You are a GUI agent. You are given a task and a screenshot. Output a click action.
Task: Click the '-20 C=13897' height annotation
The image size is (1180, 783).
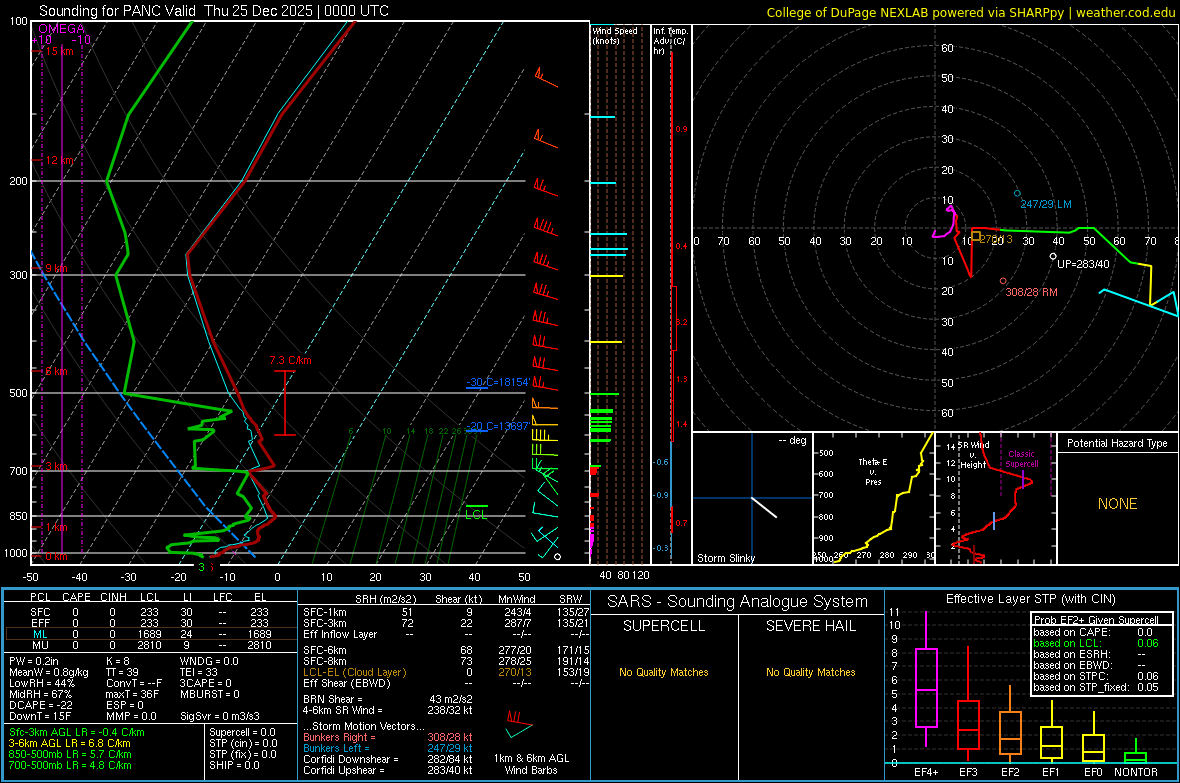(497, 426)
